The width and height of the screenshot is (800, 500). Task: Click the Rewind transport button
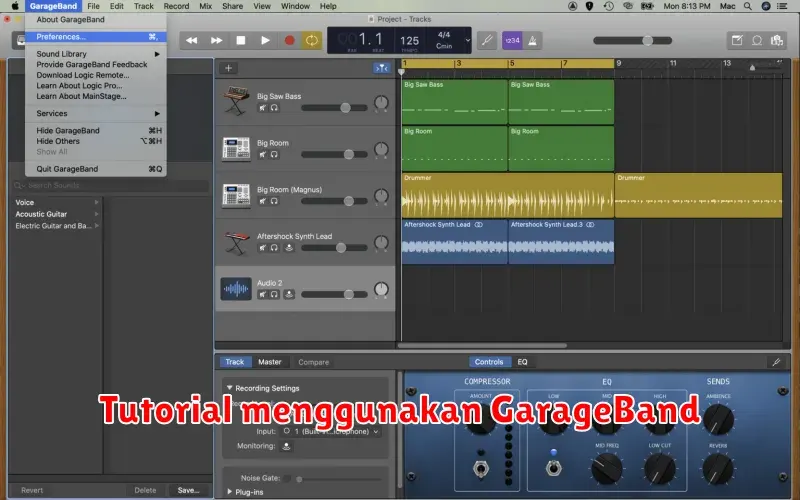coord(192,40)
